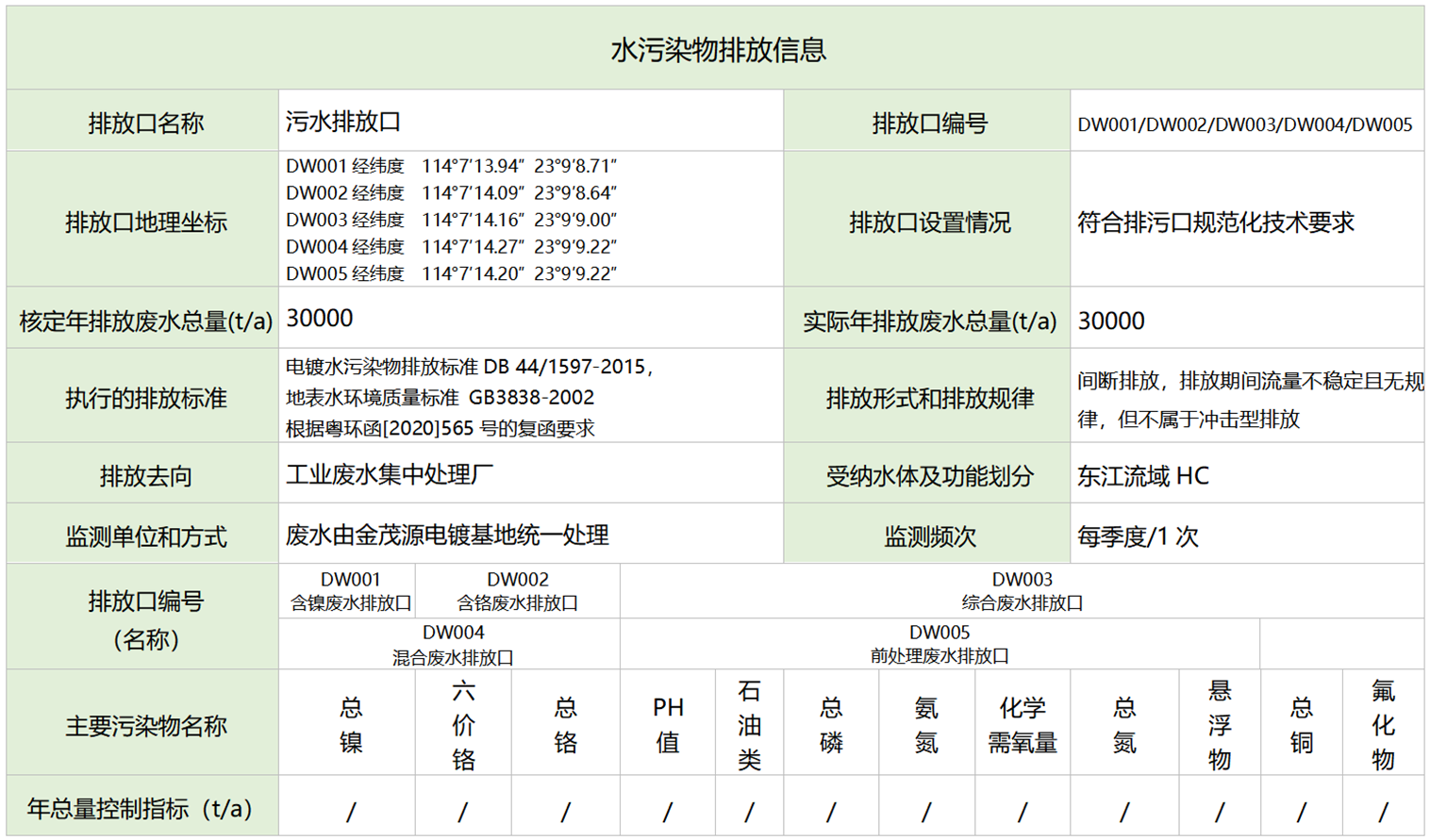Click the 六价铬 pollutant cell
1430x840 pixels.
(463, 725)
